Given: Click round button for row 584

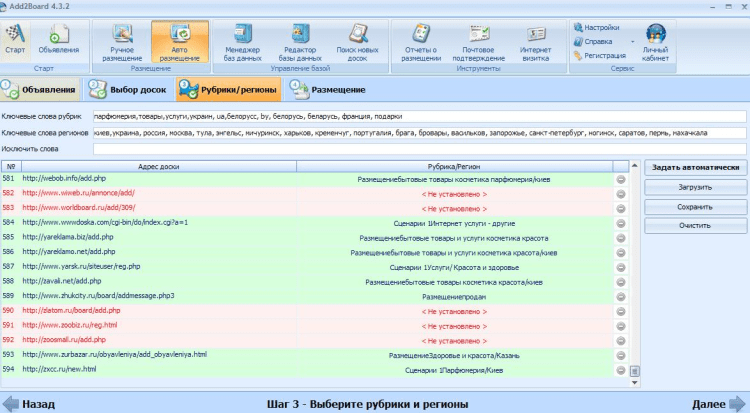Looking at the screenshot, I should [621, 223].
